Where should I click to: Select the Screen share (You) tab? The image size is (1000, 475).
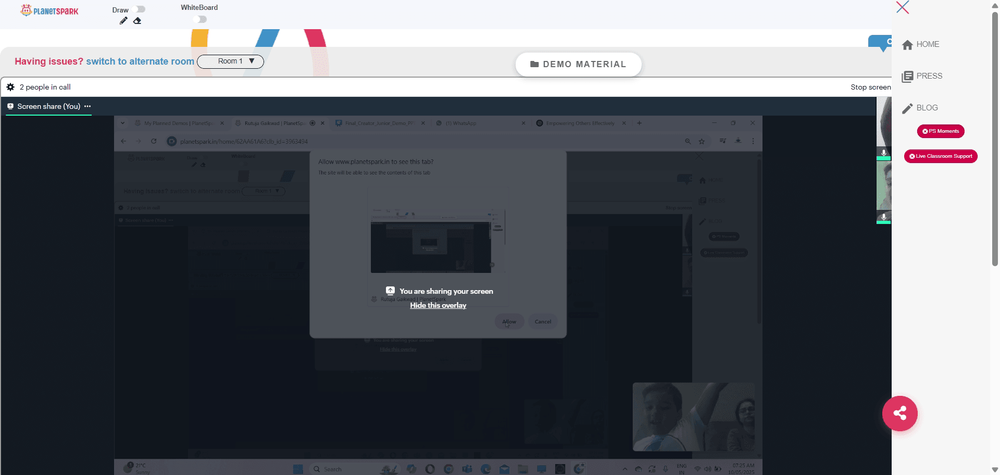(48, 106)
